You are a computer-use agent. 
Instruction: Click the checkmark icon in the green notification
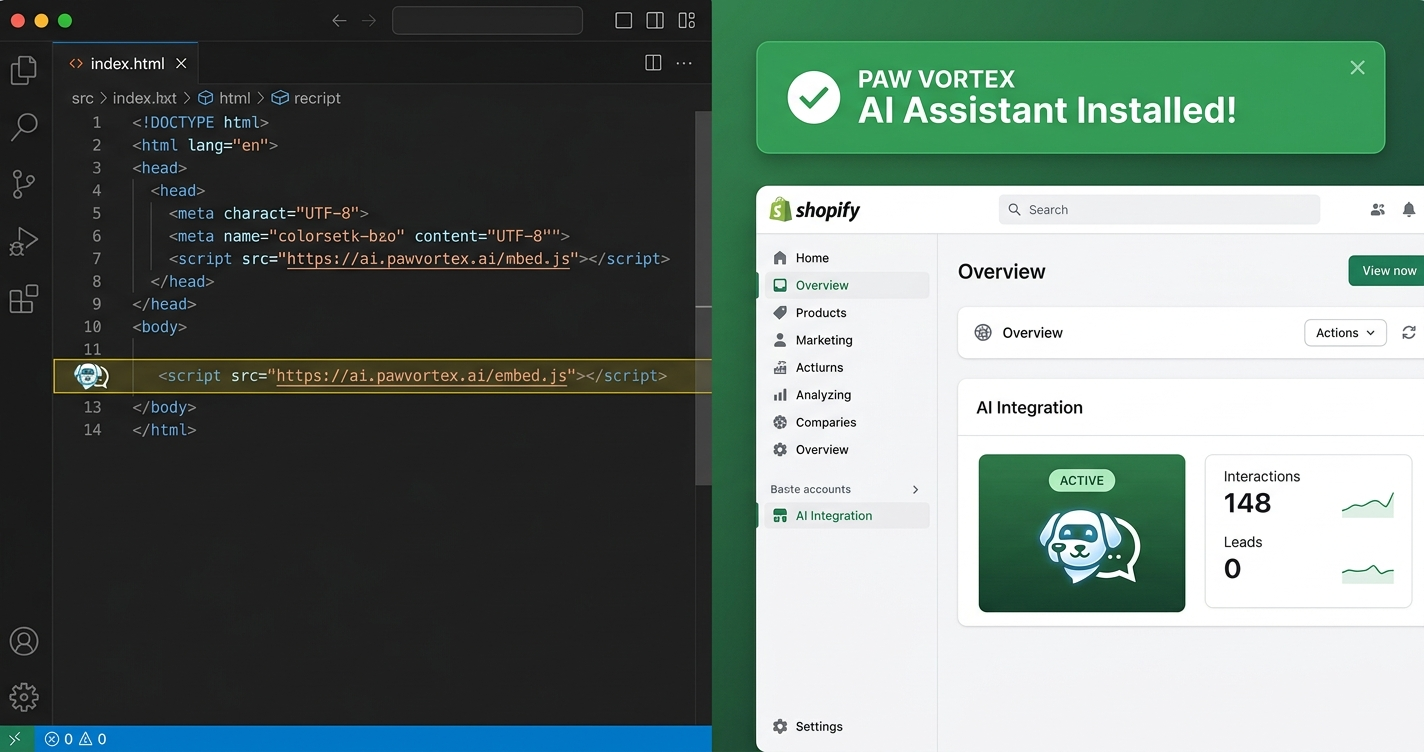click(813, 97)
